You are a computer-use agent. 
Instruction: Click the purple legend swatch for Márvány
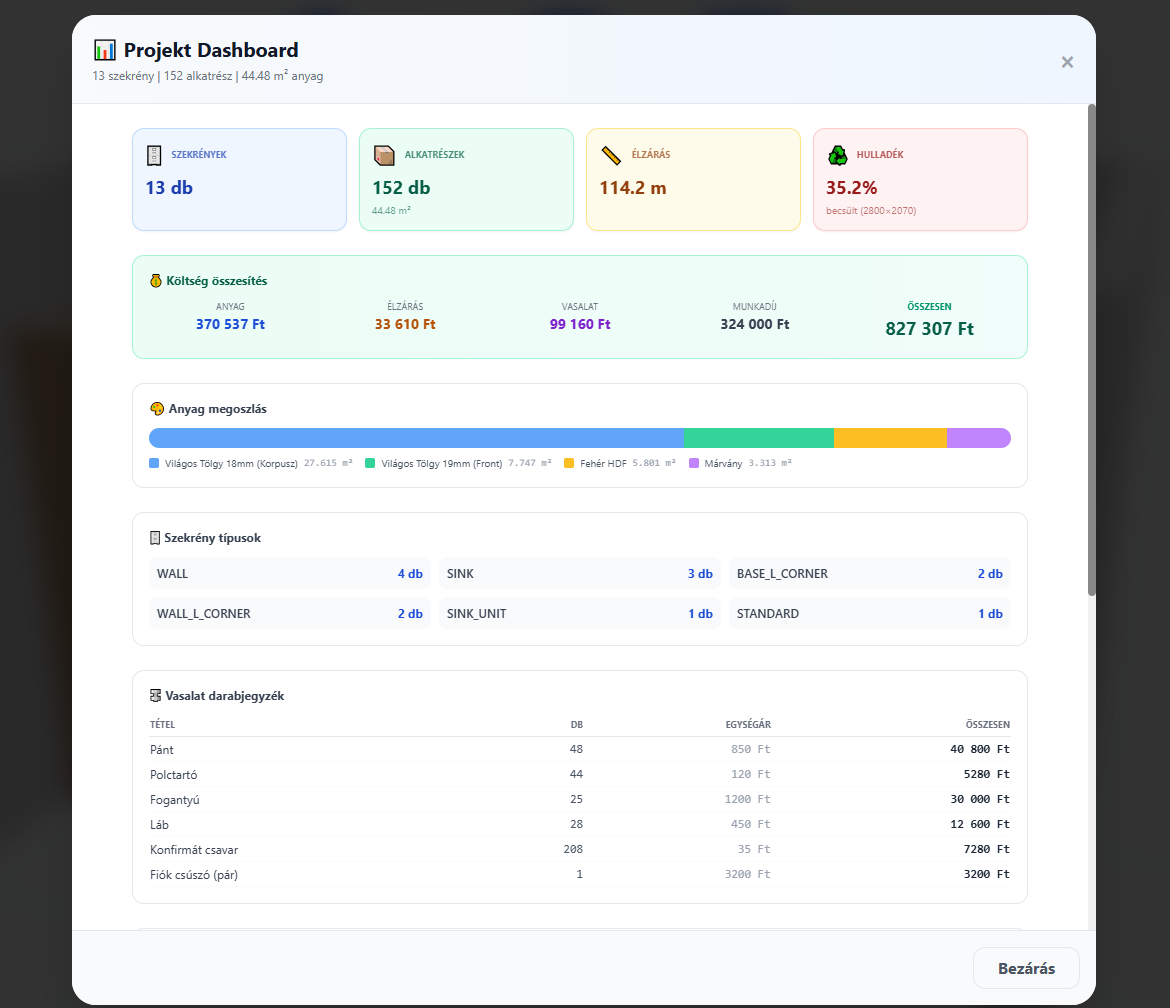(694, 463)
